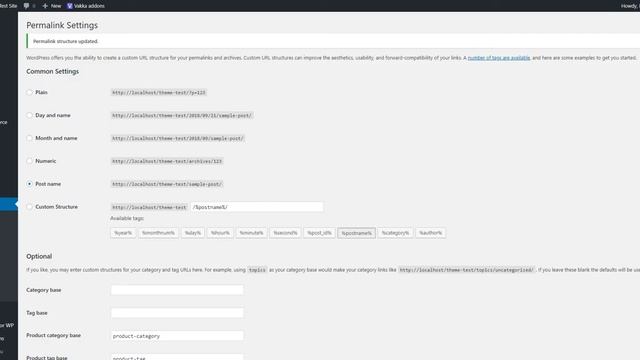Insert the %second% tag button
Screen dimensions: 640x360
coord(285,233)
